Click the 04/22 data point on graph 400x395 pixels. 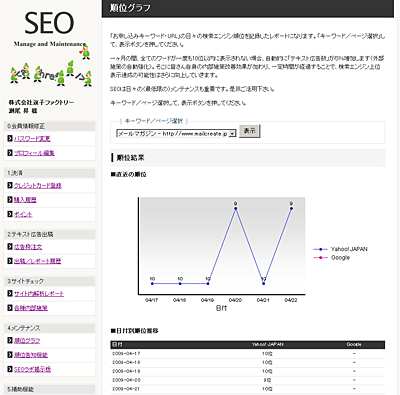pyautogui.click(x=291, y=209)
